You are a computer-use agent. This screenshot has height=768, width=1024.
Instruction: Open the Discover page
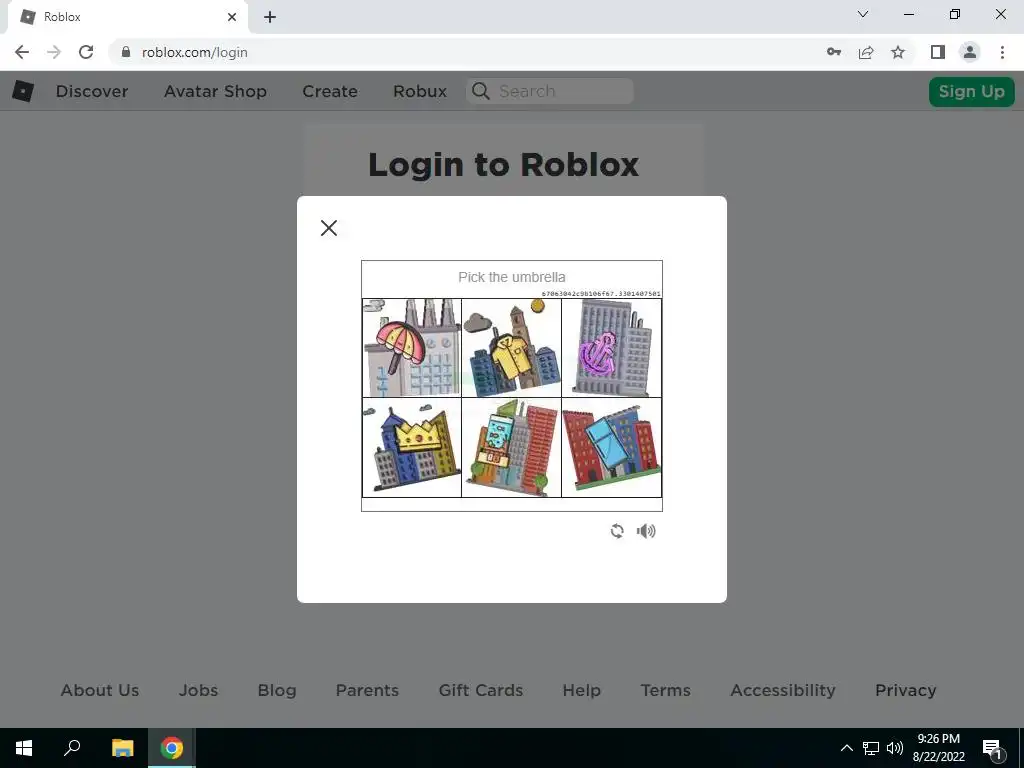coord(92,91)
